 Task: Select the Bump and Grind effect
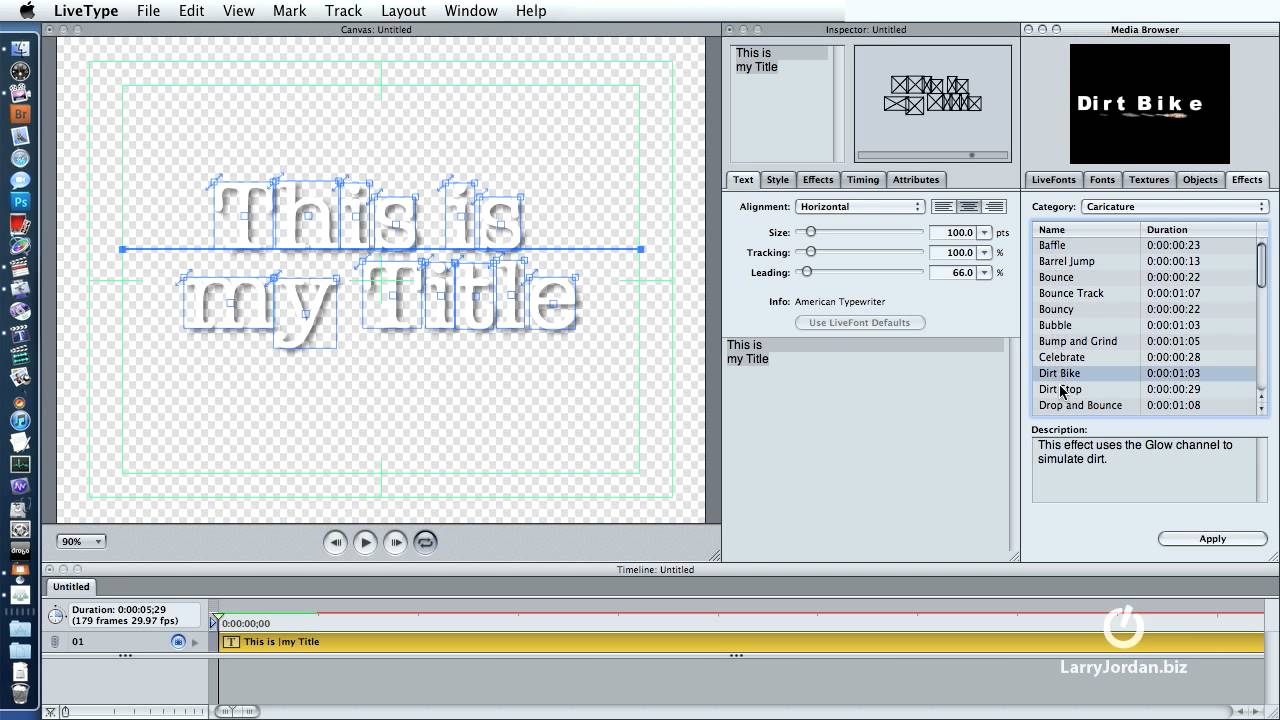coord(1145,341)
